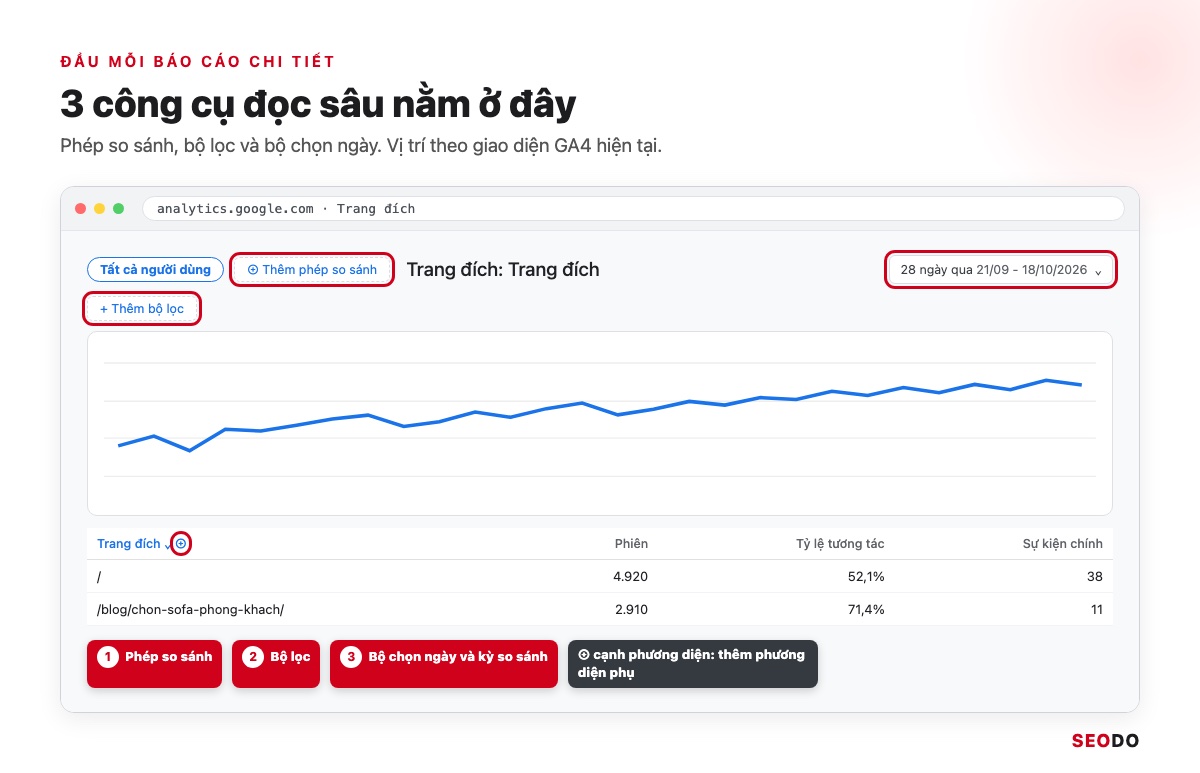The height and width of the screenshot is (773, 1200).
Task: Click the thêm phương diện phụ note
Action: tap(692, 664)
